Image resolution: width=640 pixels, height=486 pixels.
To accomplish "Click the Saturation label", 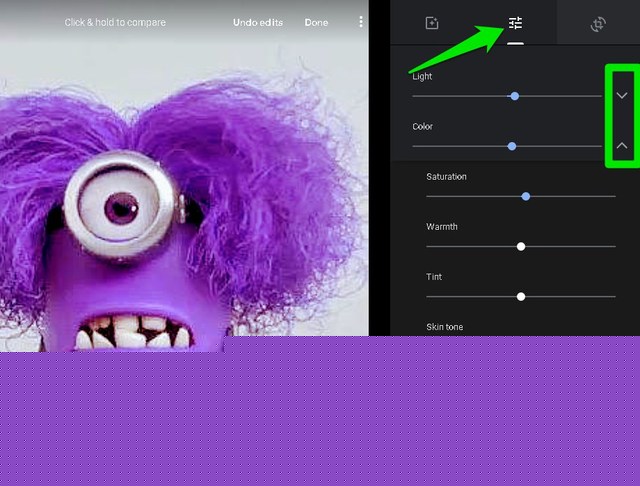I will point(446,177).
